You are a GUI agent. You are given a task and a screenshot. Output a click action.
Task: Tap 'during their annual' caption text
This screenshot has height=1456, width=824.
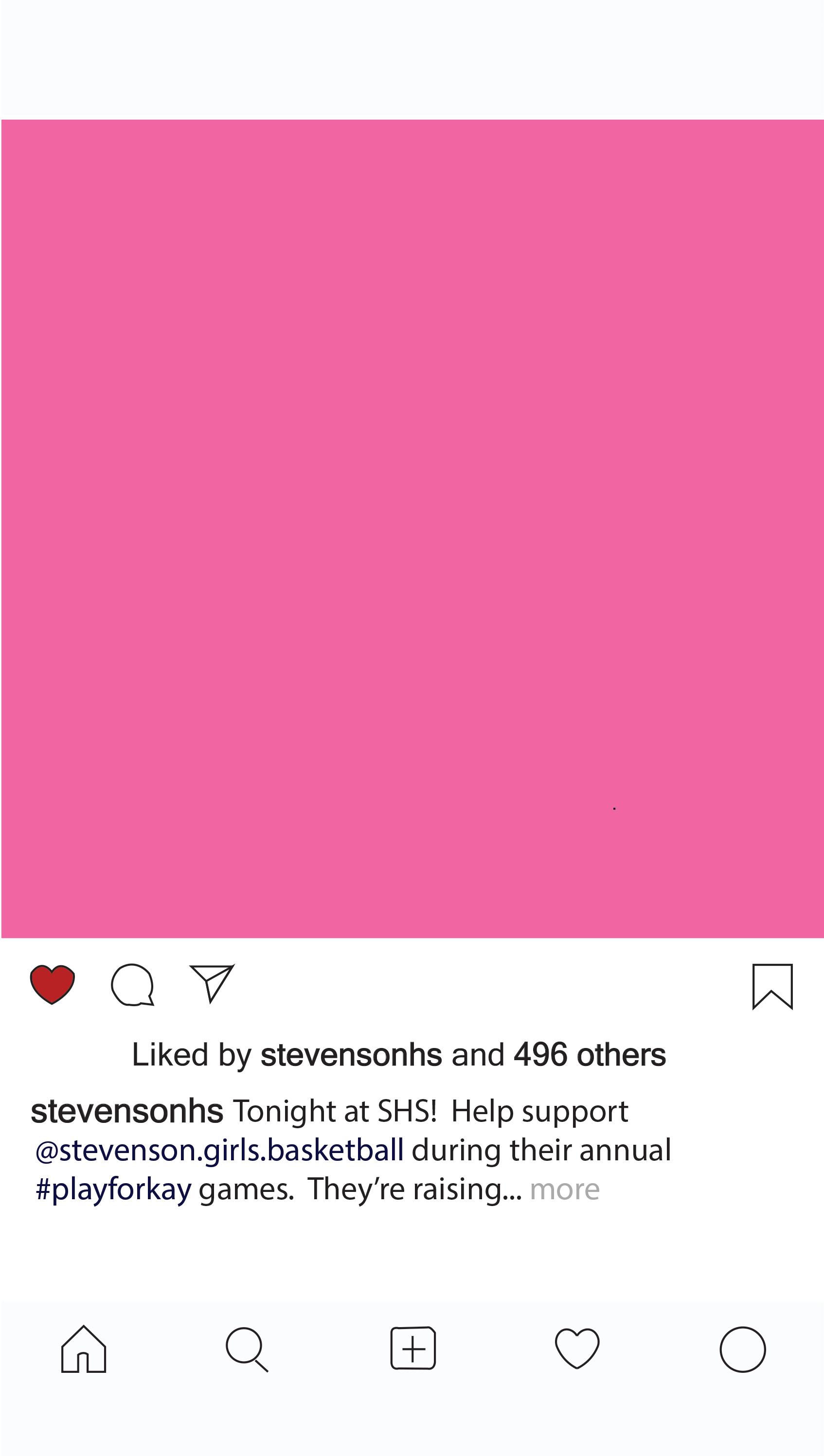541,1151
